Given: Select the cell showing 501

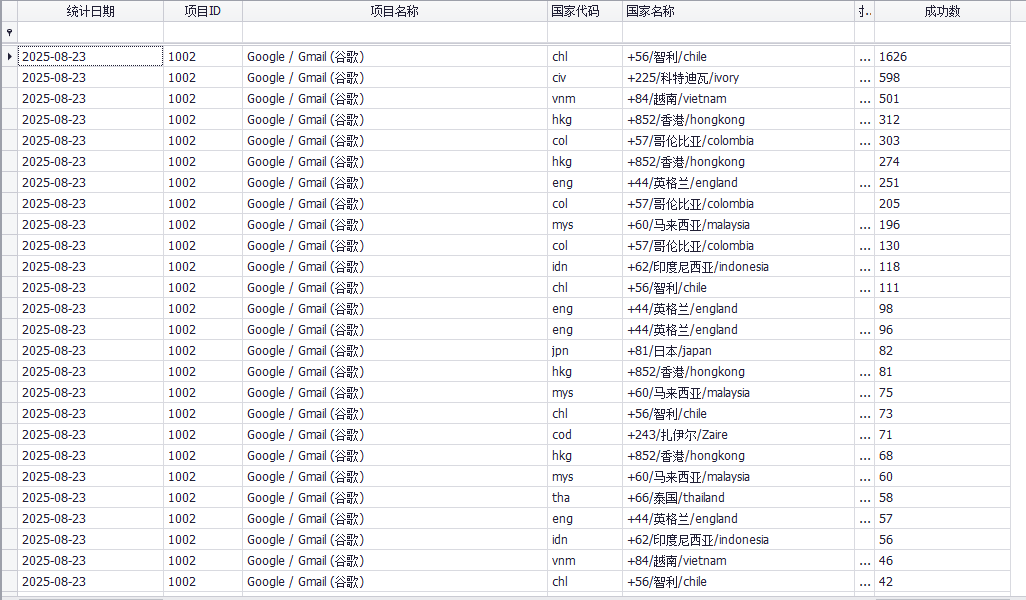Looking at the screenshot, I should click(942, 99).
